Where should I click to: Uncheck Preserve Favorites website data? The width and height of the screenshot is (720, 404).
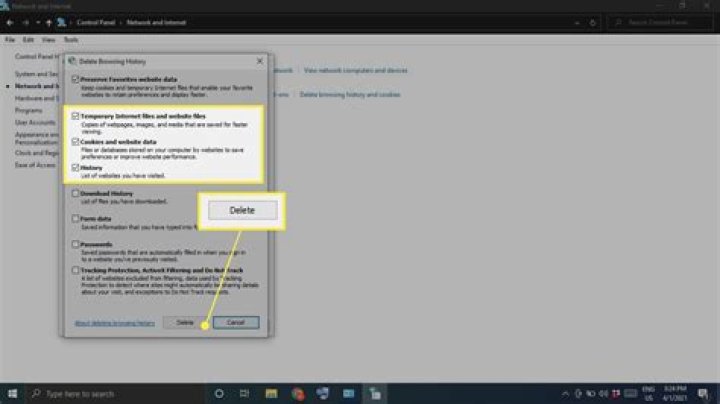tap(75, 79)
